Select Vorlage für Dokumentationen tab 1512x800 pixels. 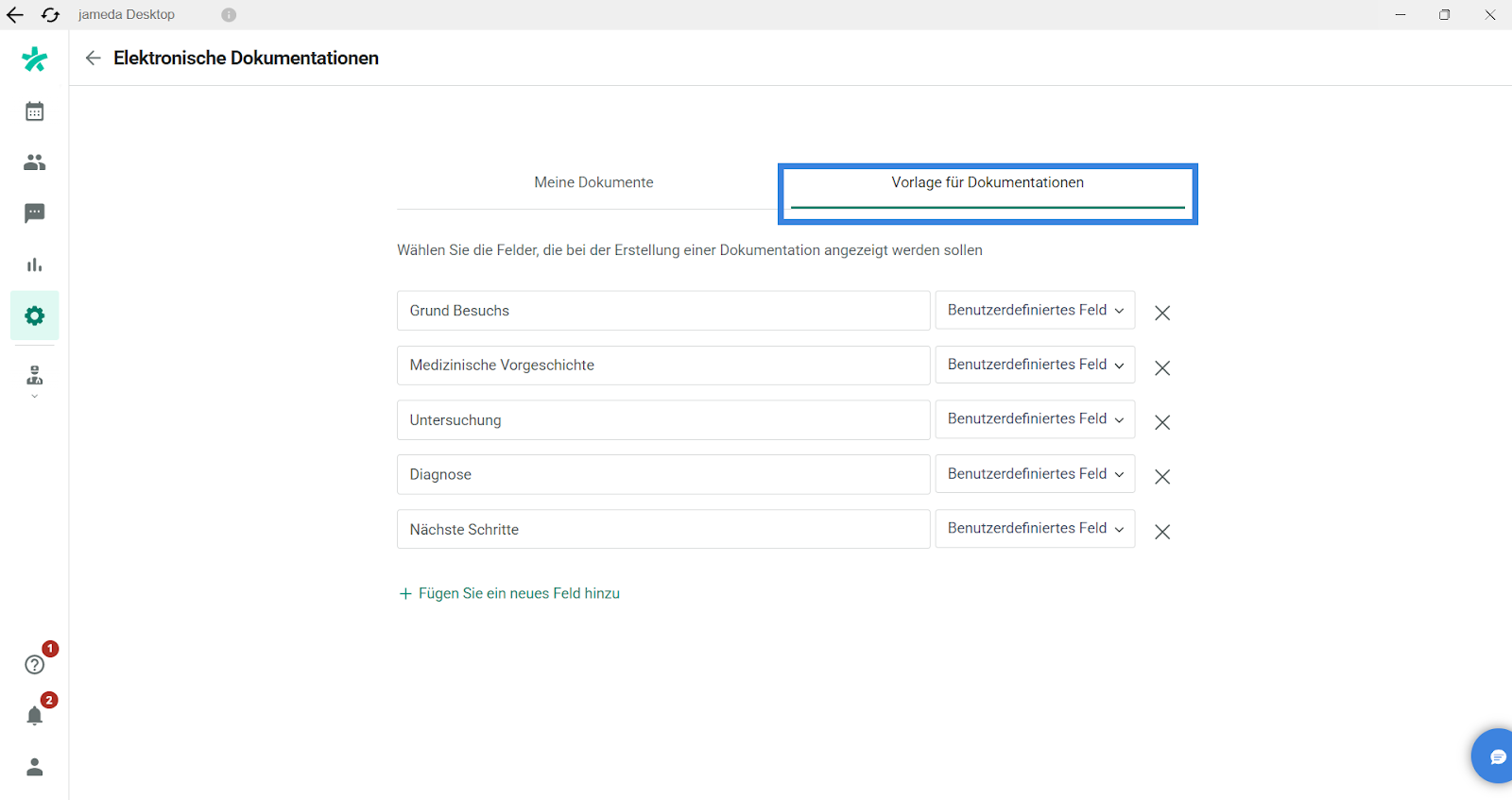point(988,183)
